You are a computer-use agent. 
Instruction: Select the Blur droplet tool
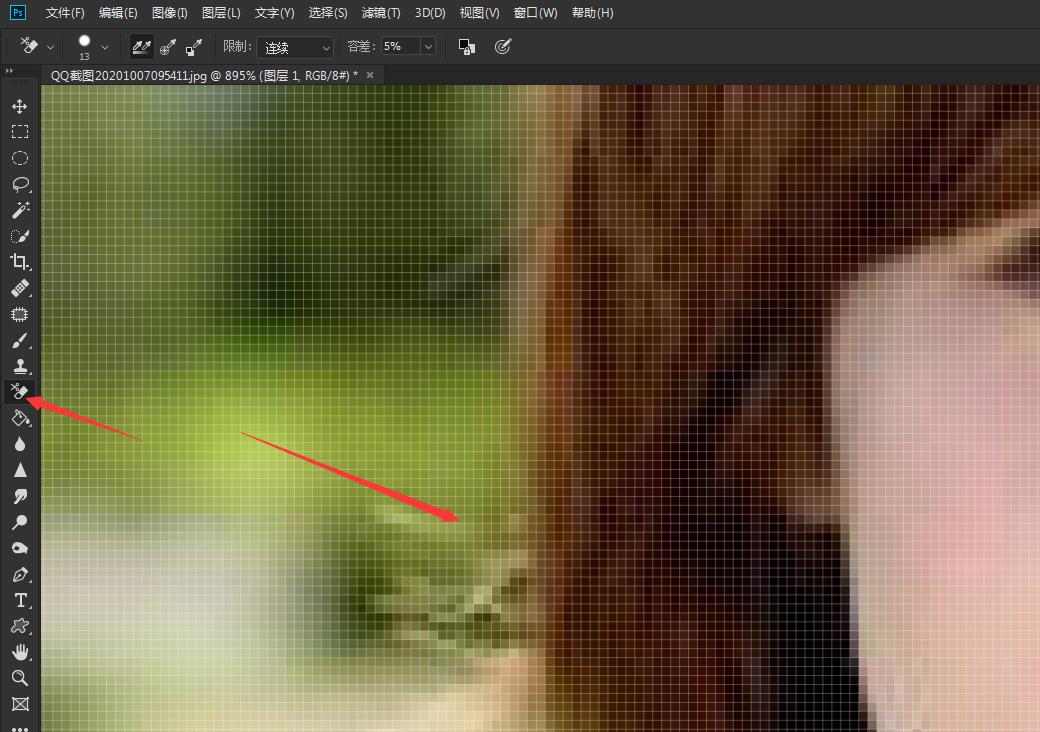20,444
